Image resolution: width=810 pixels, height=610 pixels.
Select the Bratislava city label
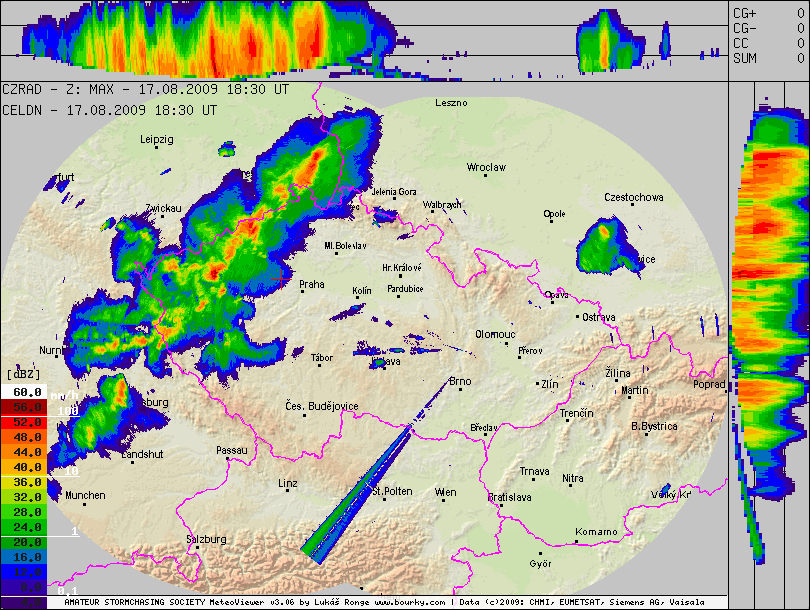510,497
